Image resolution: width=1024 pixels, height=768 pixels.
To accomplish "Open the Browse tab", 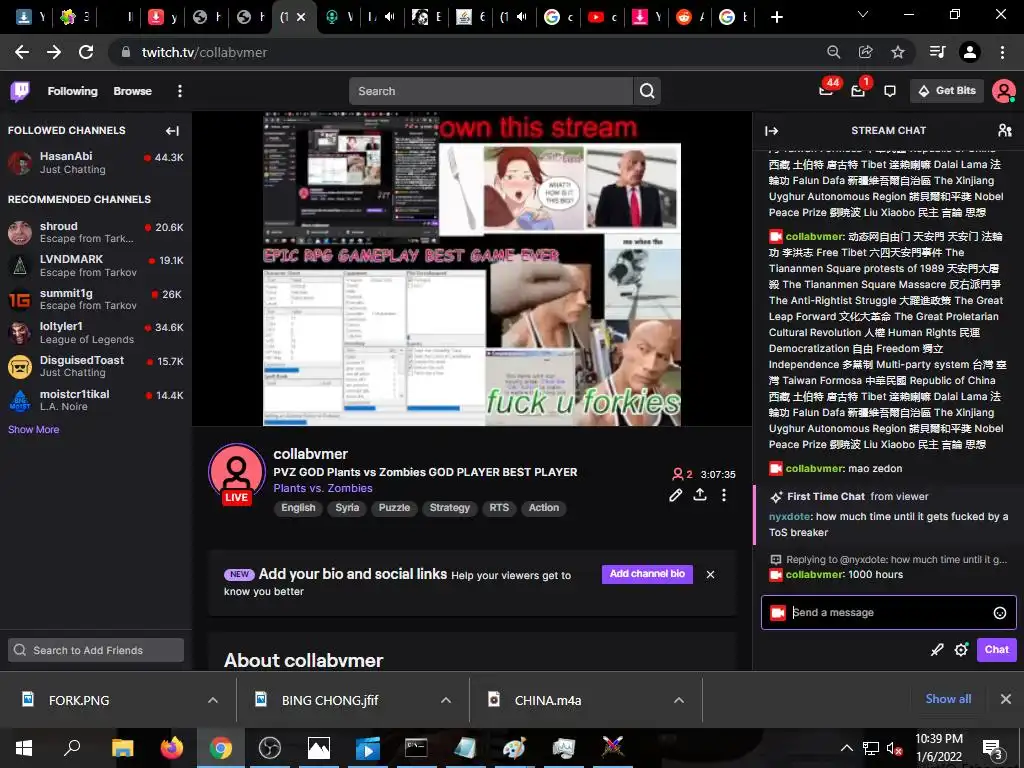I will click(133, 91).
